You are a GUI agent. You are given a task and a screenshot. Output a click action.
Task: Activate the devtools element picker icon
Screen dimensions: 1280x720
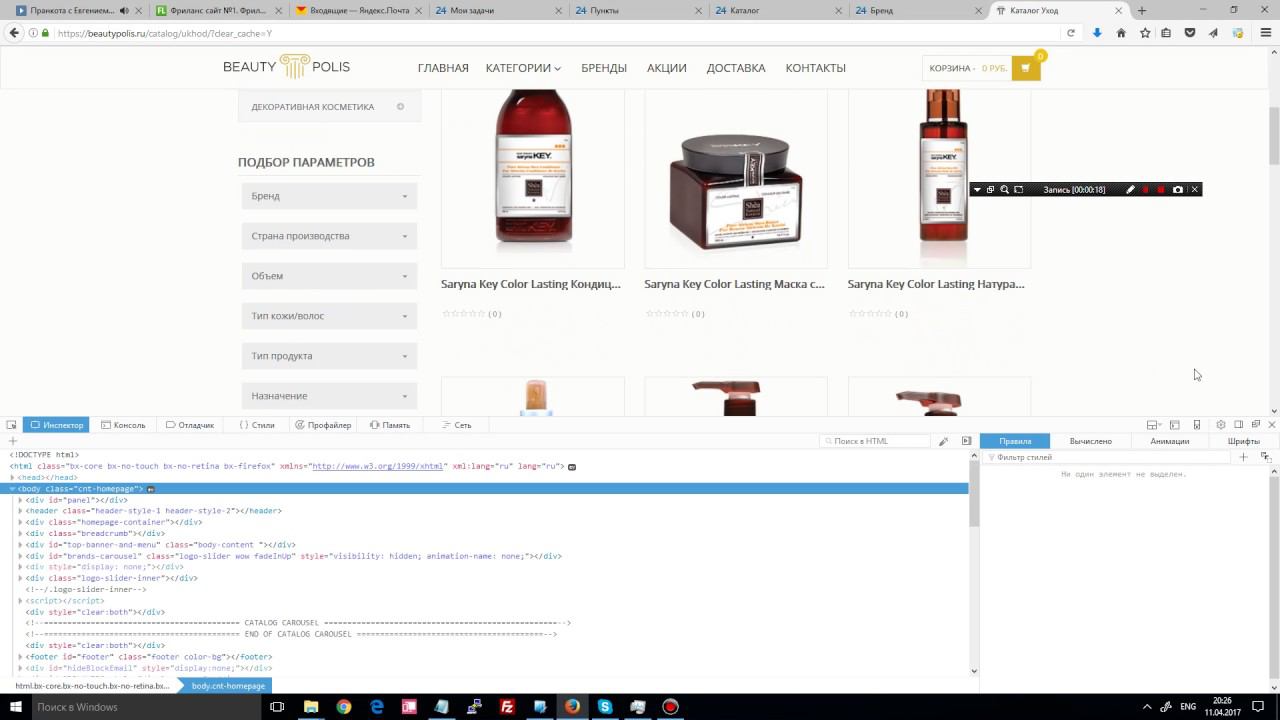pos(13,425)
